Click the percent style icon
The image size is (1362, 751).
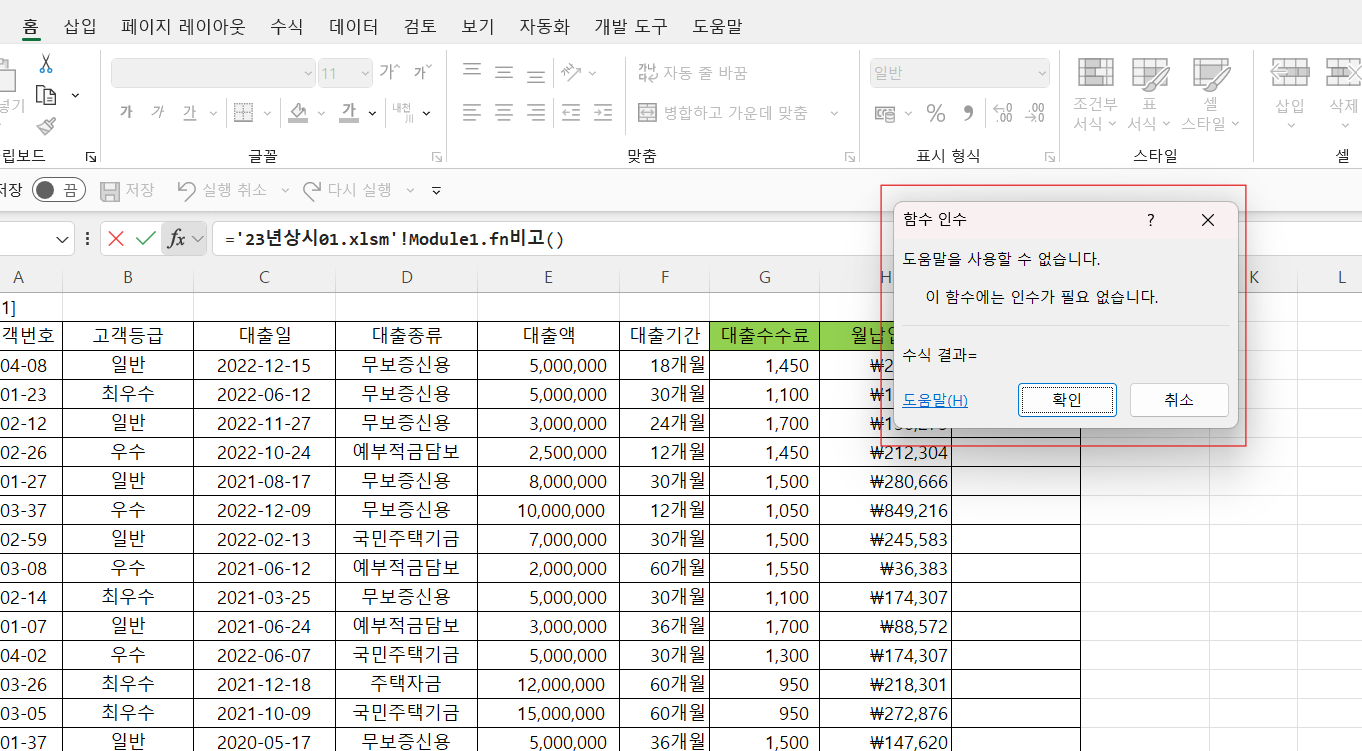coord(936,113)
